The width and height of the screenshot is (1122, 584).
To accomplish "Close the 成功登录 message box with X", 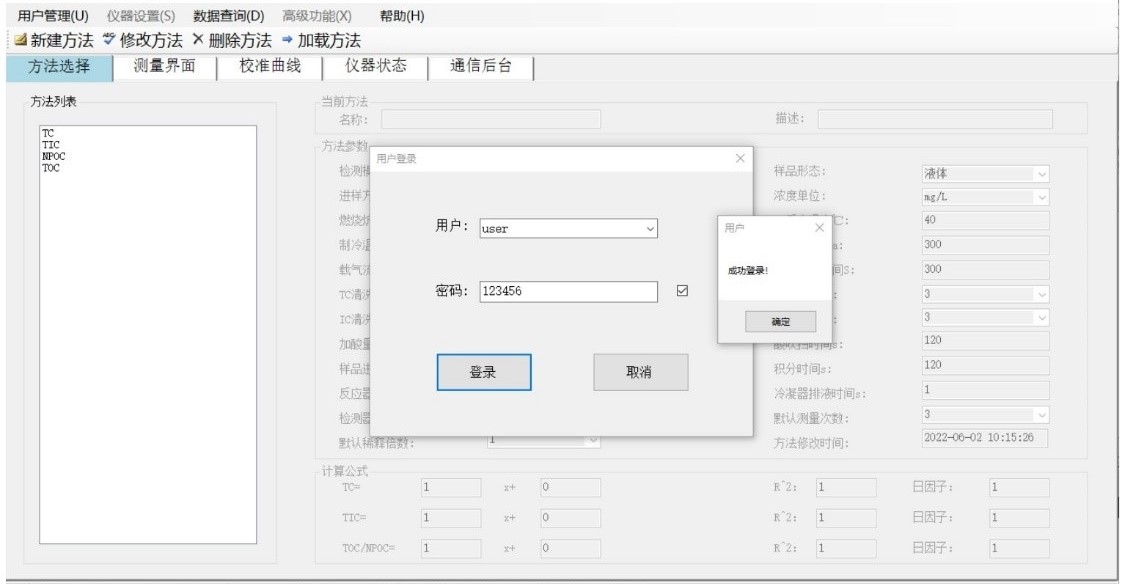I will tap(820, 228).
